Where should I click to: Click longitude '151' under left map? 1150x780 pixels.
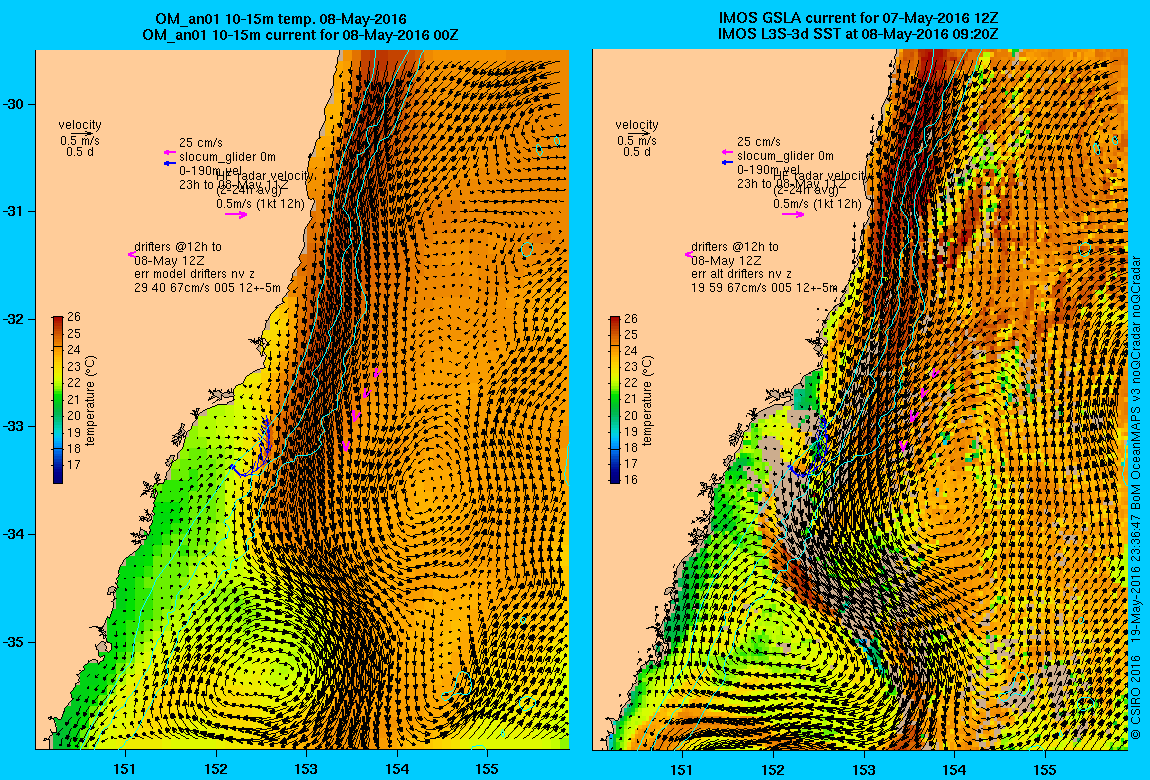tap(125, 769)
